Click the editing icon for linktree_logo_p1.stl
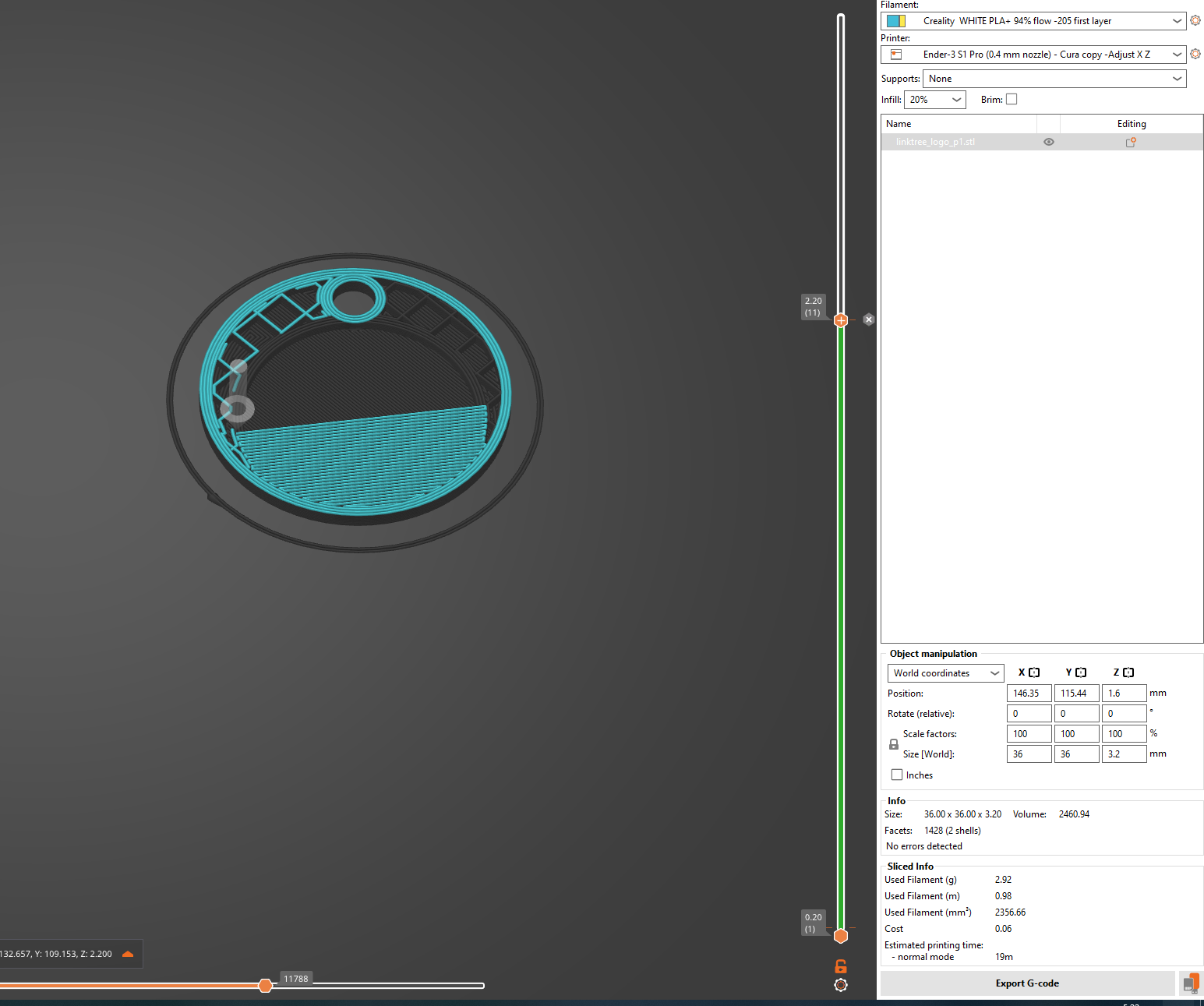 click(x=1131, y=142)
